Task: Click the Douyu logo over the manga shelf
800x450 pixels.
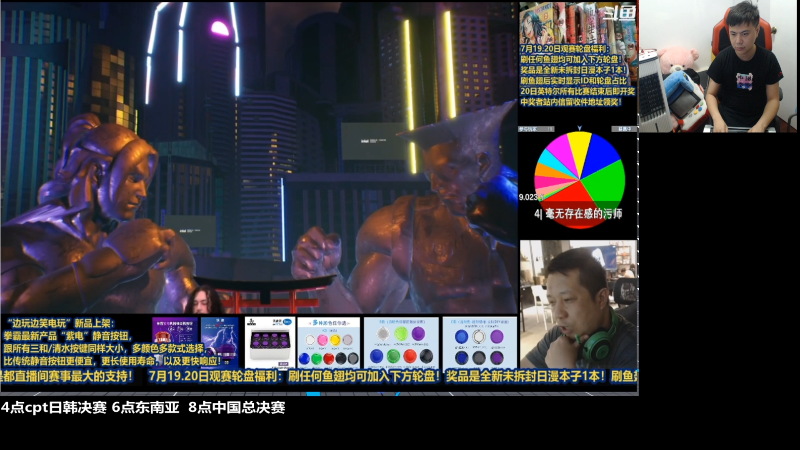Action: coord(618,12)
